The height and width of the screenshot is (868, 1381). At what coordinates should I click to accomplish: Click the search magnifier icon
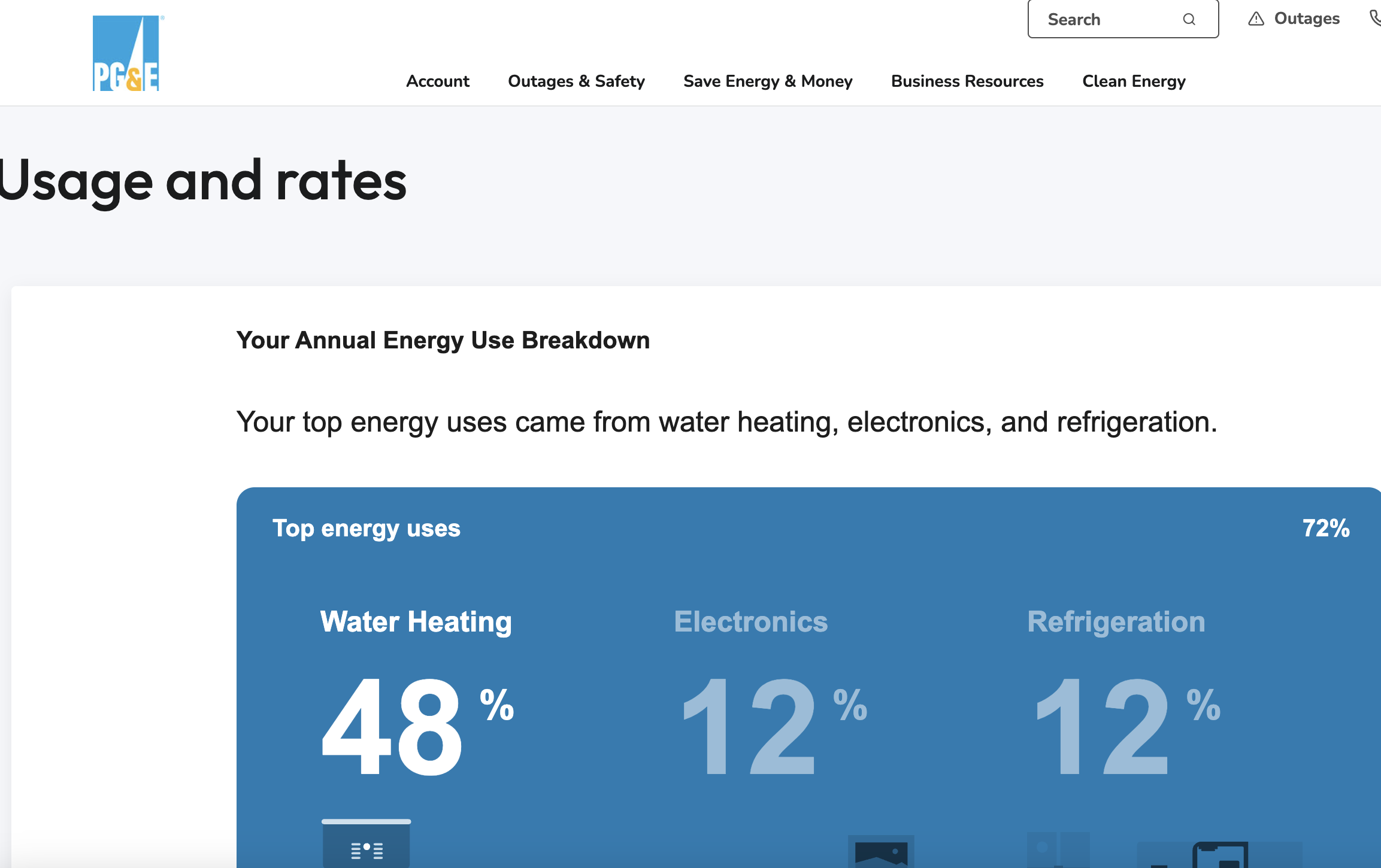point(1189,20)
